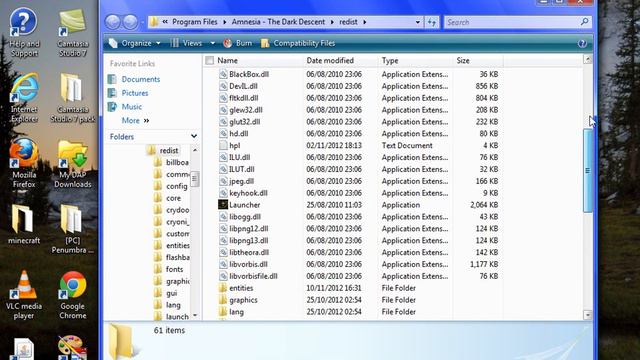The width and height of the screenshot is (640, 360).
Task: Select the libvorbisfile.dll file row
Action: pyautogui.click(x=358, y=276)
